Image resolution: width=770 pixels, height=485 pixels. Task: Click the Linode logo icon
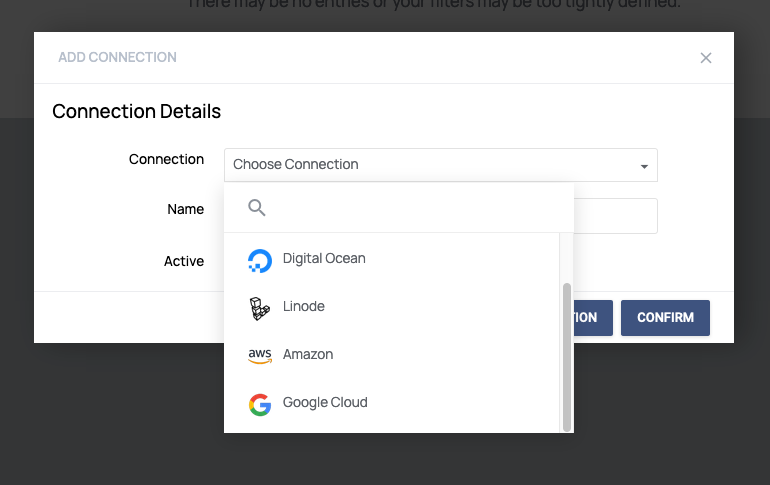pos(260,309)
